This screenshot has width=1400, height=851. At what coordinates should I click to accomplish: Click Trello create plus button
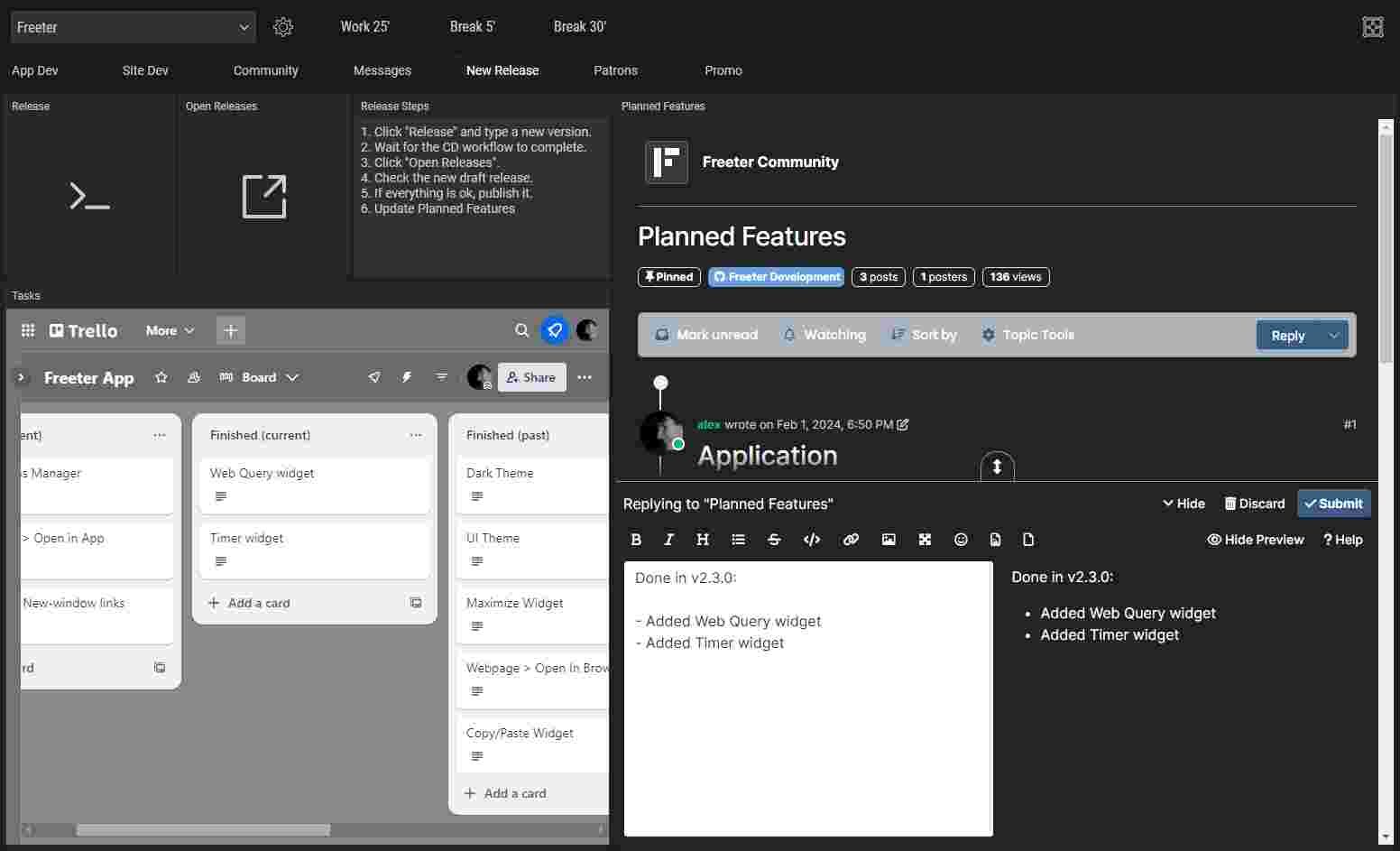[x=231, y=330]
